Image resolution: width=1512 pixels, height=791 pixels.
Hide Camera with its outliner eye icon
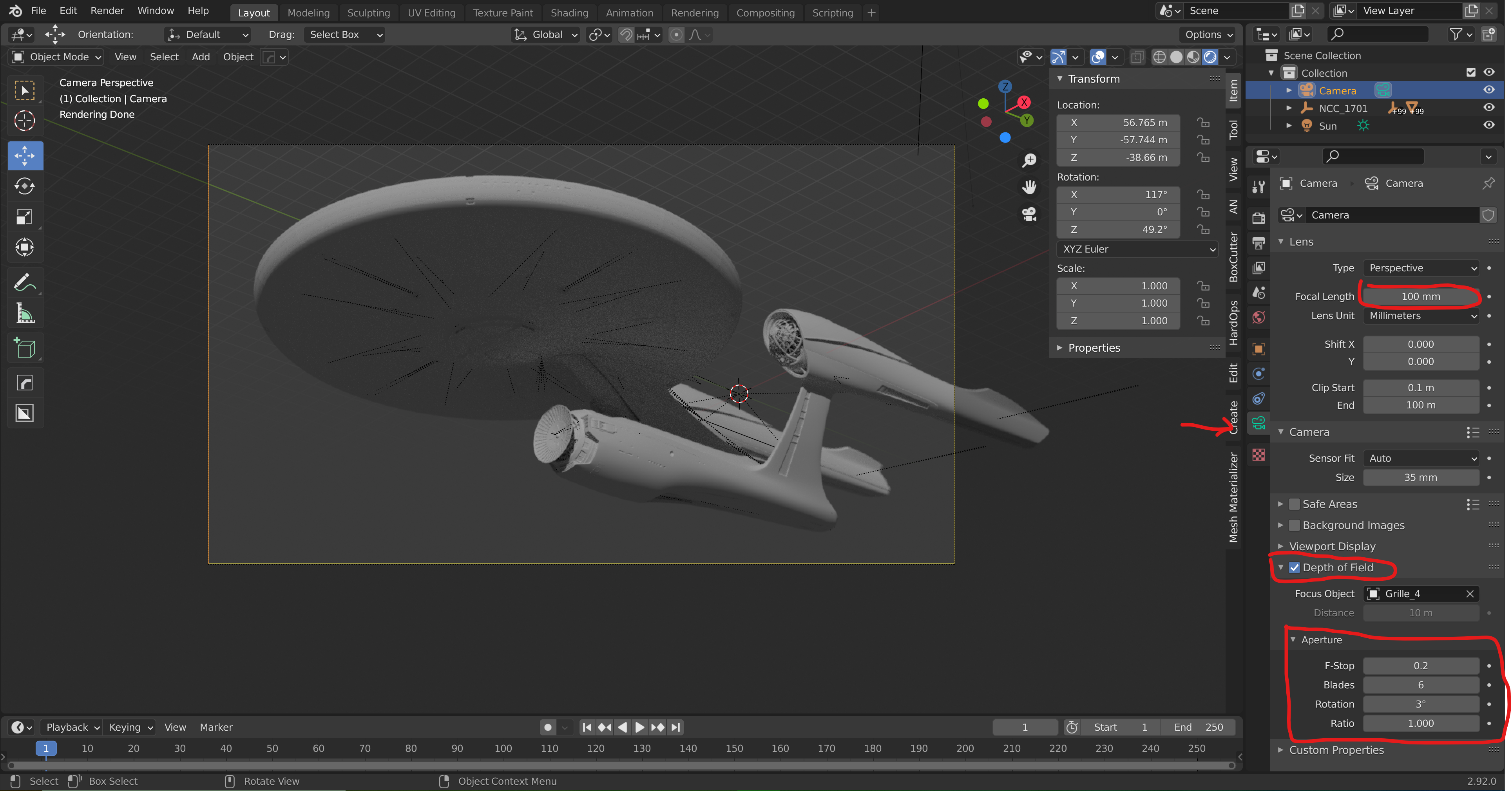tap(1489, 90)
